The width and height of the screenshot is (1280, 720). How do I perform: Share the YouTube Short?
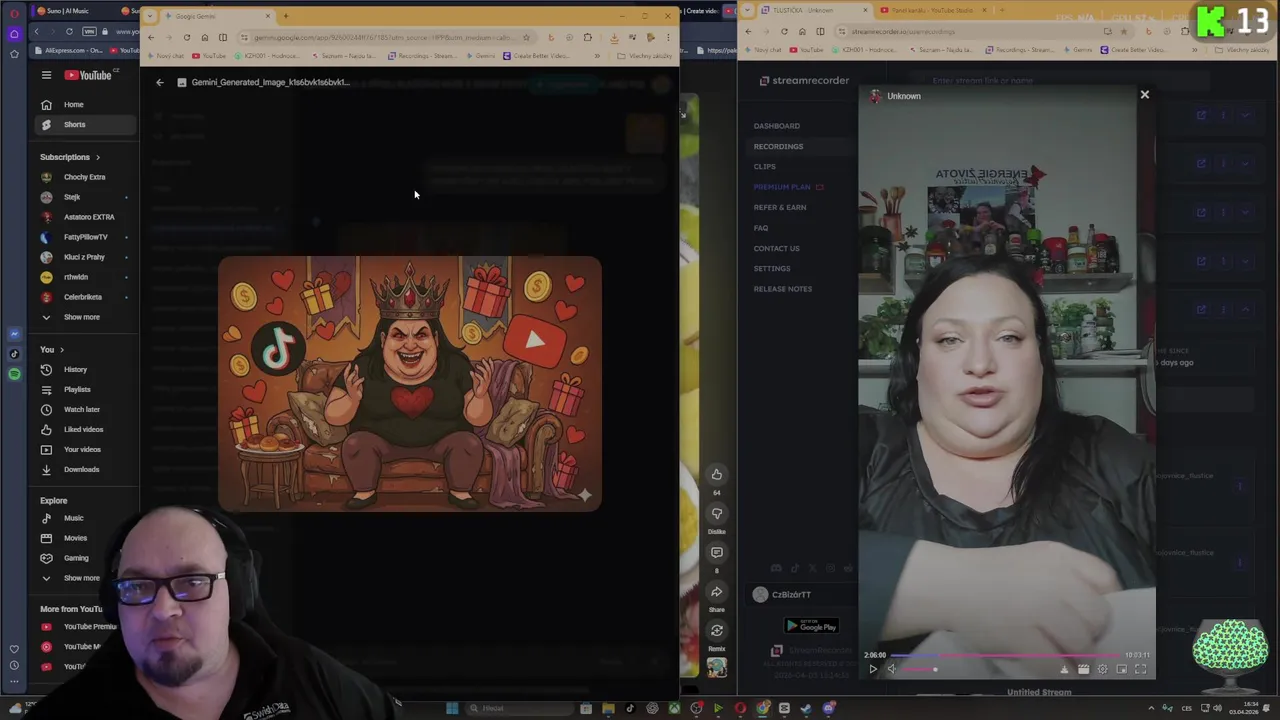click(716, 591)
